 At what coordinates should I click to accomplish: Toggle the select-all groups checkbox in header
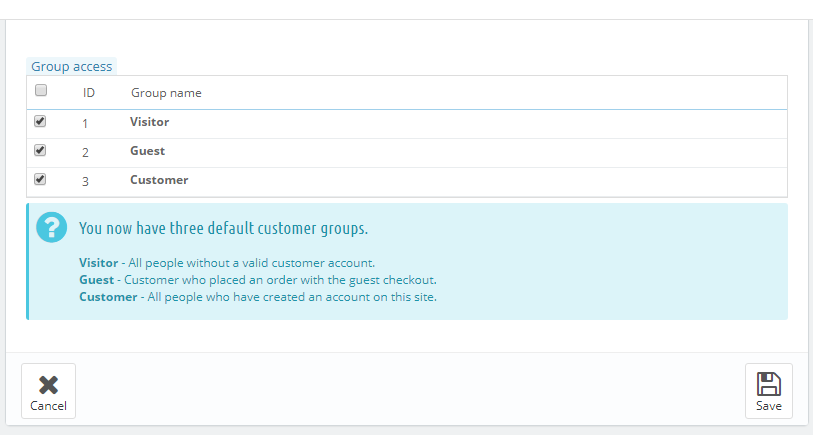[41, 90]
